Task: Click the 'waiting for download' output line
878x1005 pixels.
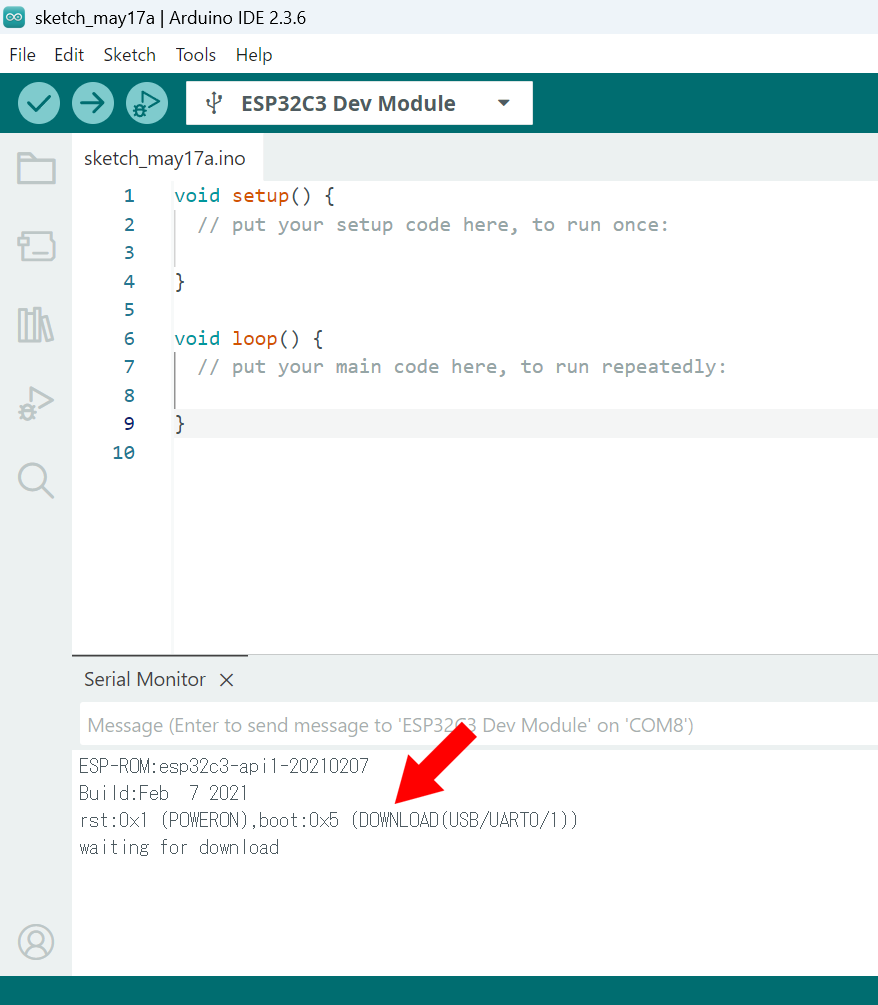Action: point(179,847)
